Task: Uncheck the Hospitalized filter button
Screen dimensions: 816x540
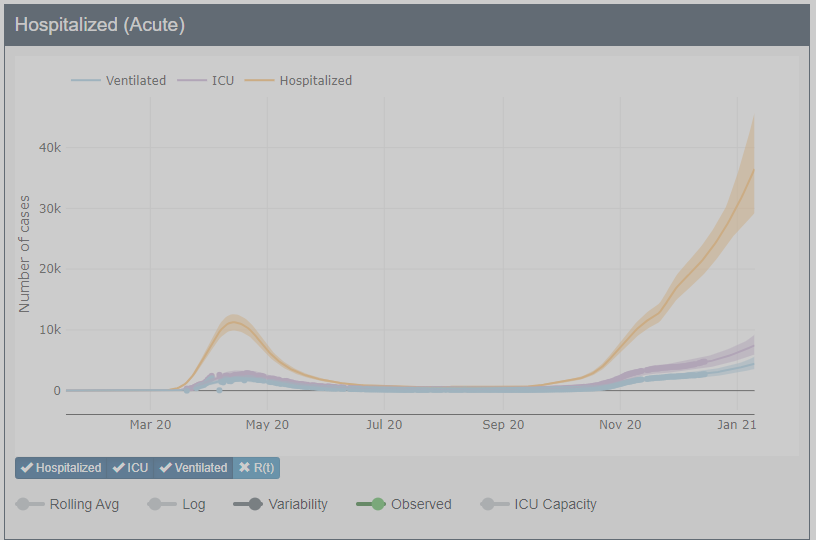Action: click(61, 468)
